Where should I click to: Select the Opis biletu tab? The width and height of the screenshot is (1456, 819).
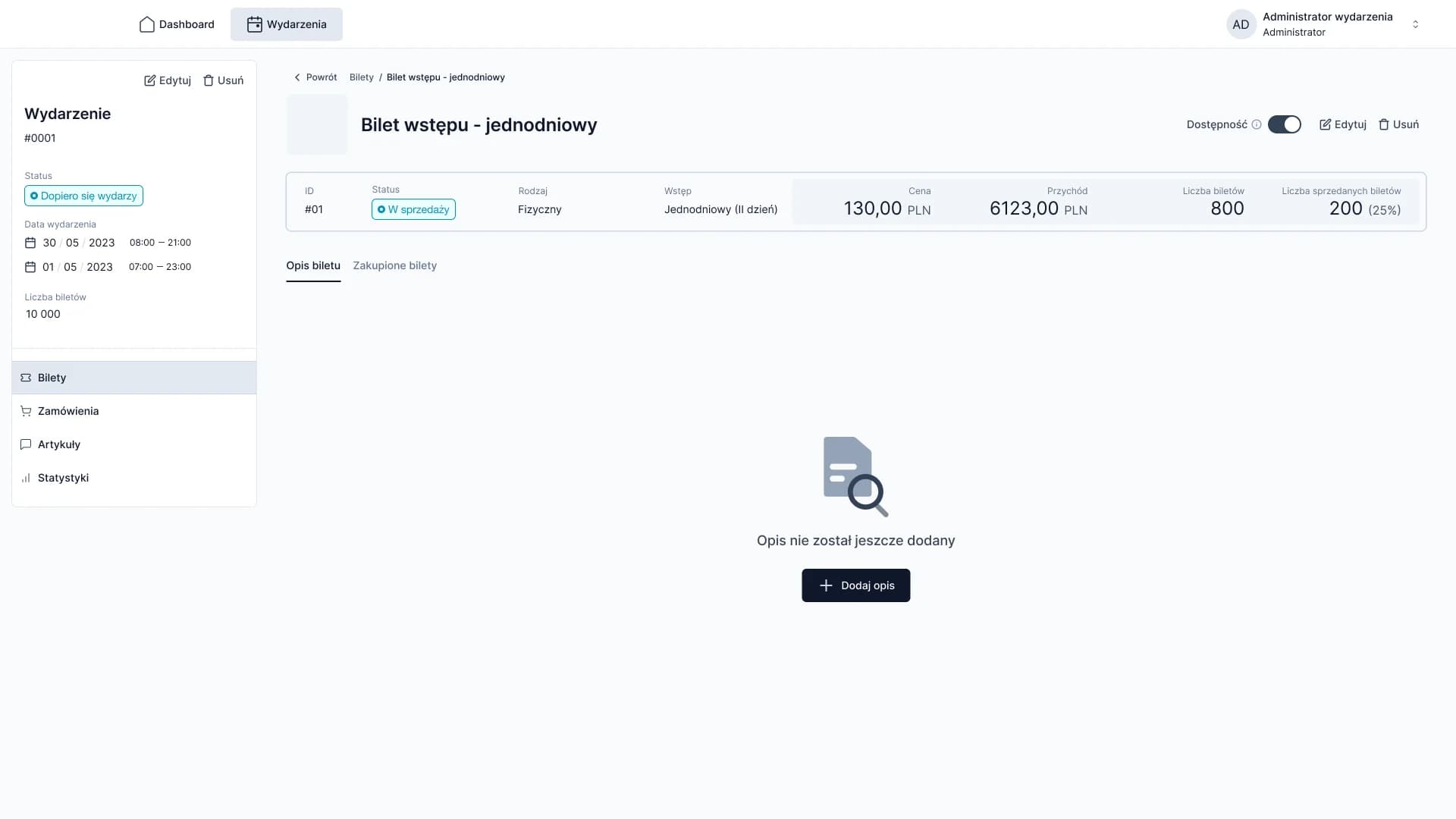(x=312, y=265)
